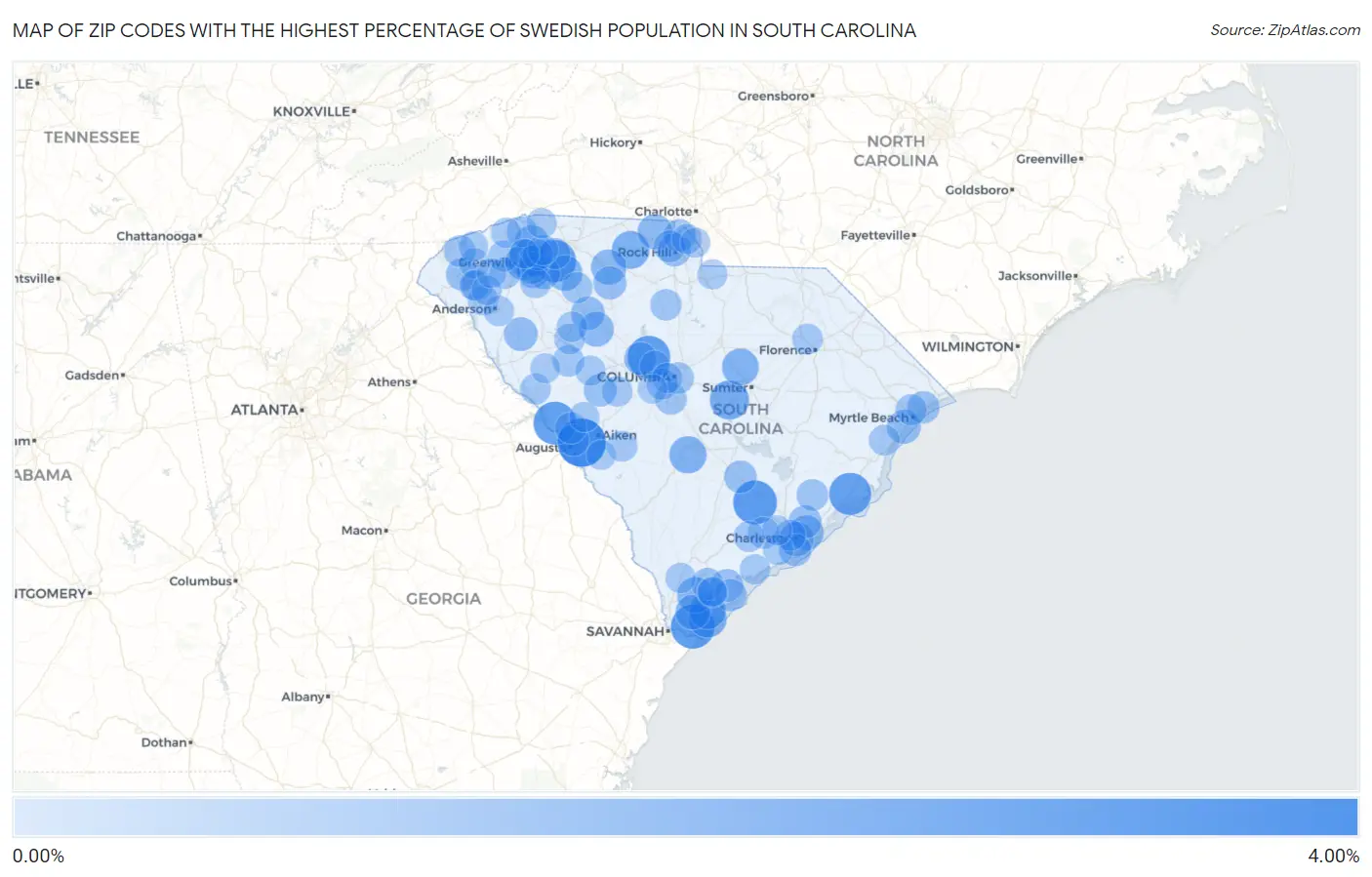Click the 0.00% legend minimum value
This screenshot has width=1372, height=877.
point(38,856)
